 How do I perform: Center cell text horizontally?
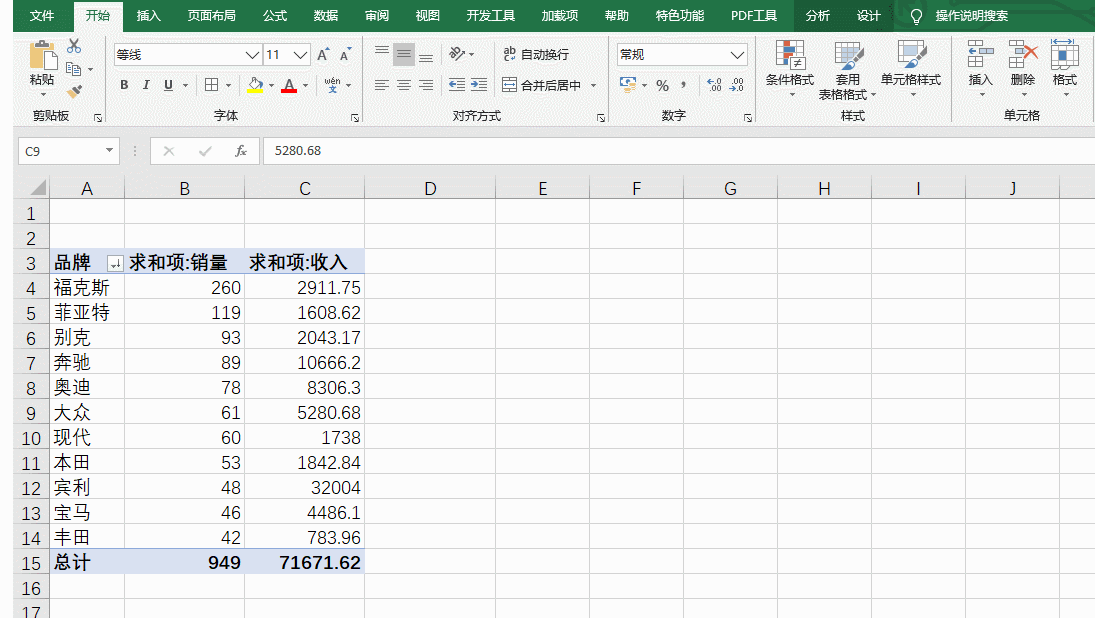pos(404,85)
